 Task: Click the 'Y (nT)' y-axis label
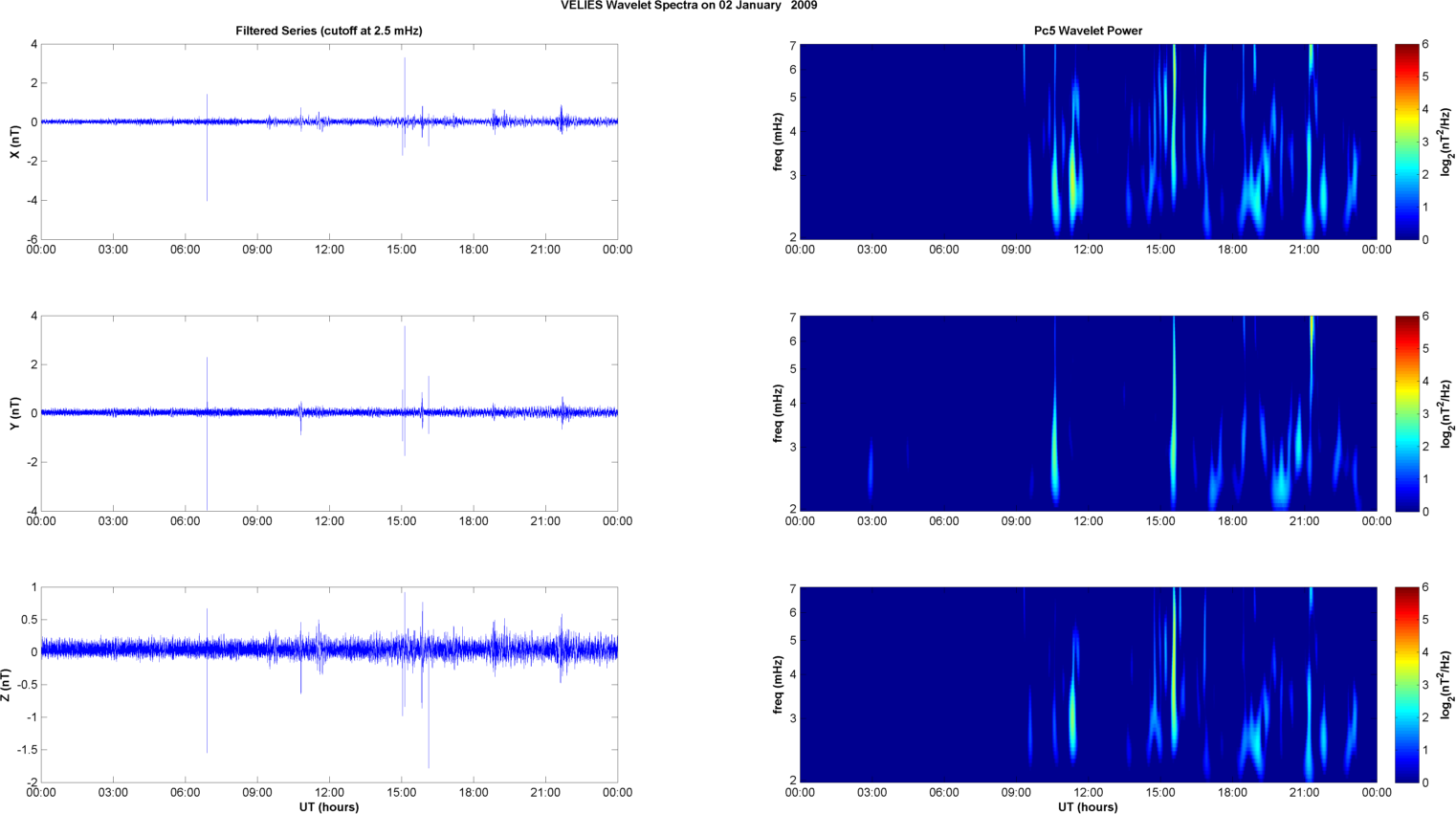[x=14, y=413]
